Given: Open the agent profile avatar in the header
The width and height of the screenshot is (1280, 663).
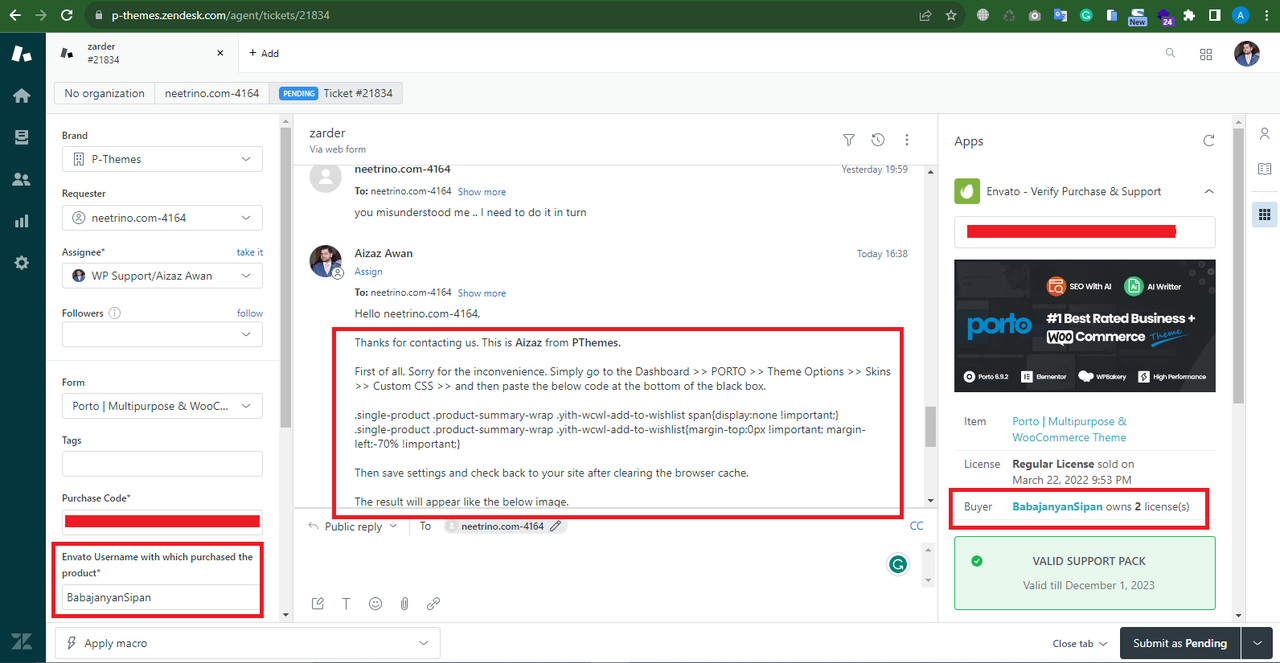Looking at the screenshot, I should (x=1246, y=54).
